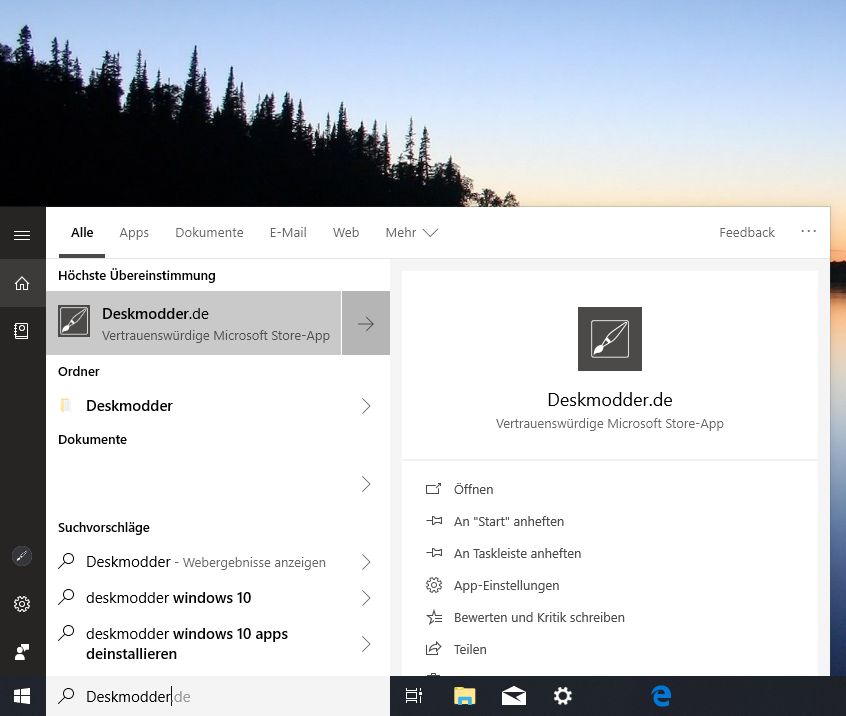
Task: Switch to the Apps tab
Action: 134,233
